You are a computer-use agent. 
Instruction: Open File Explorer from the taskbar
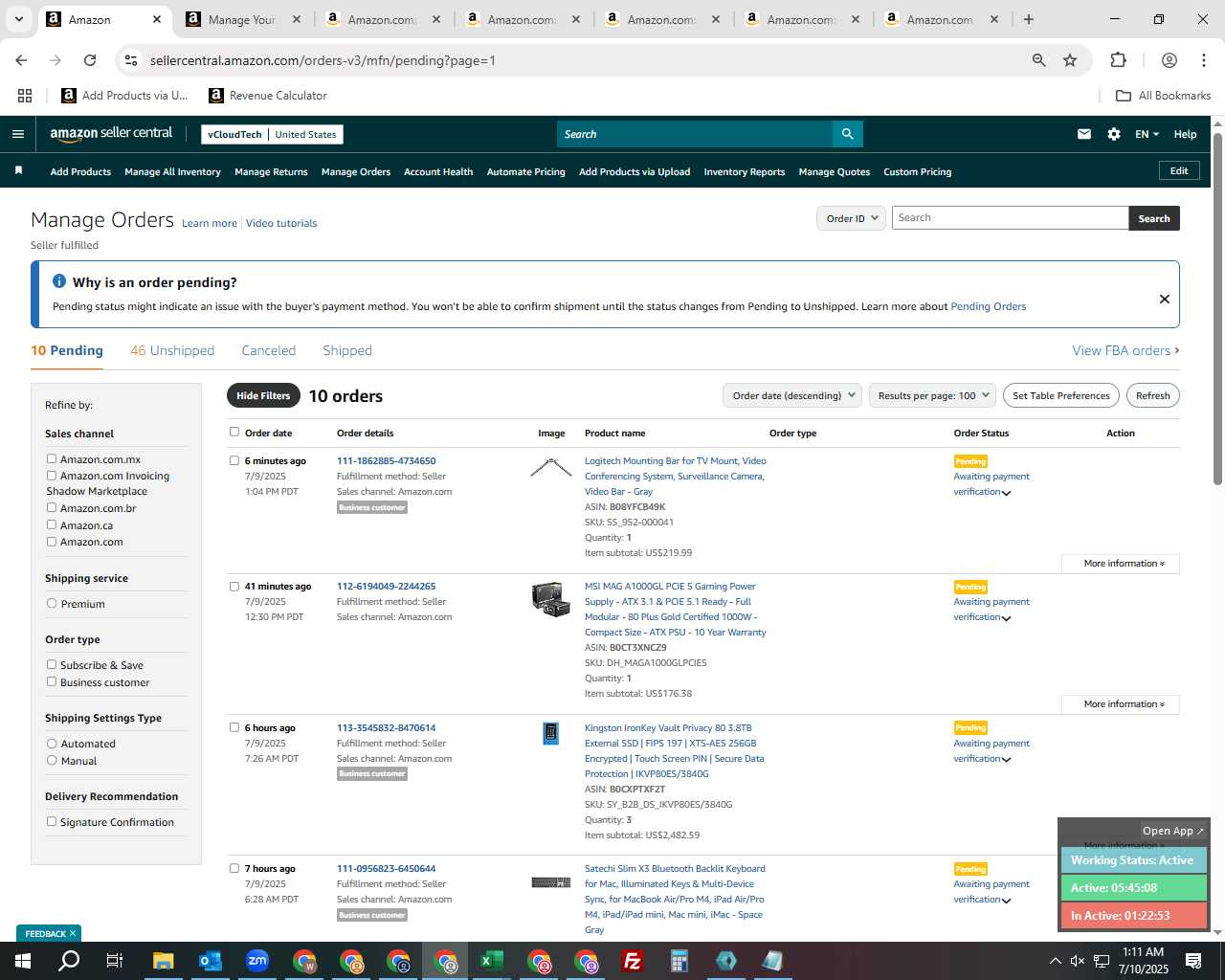(x=163, y=961)
